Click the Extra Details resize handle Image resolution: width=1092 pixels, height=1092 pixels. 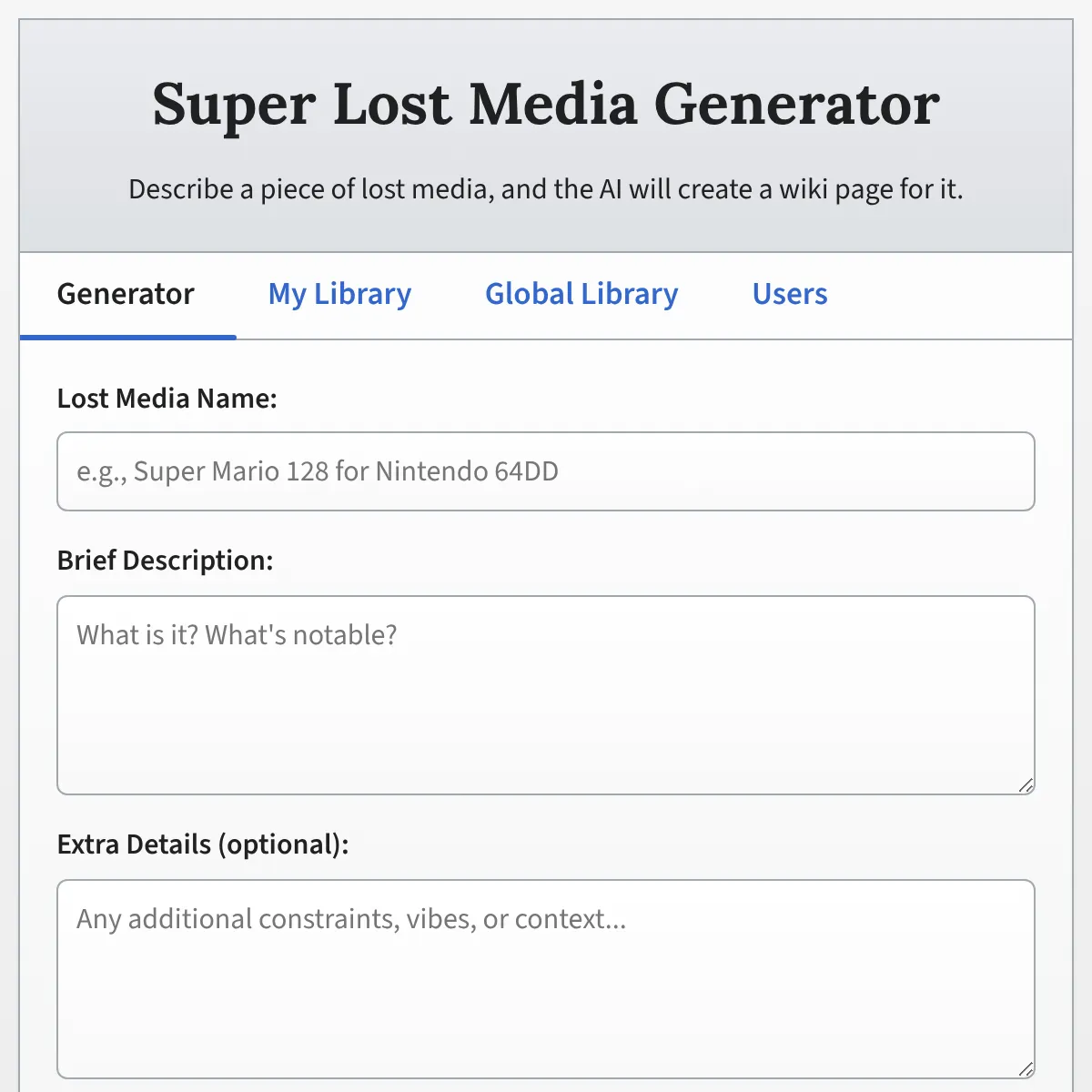click(1026, 1069)
